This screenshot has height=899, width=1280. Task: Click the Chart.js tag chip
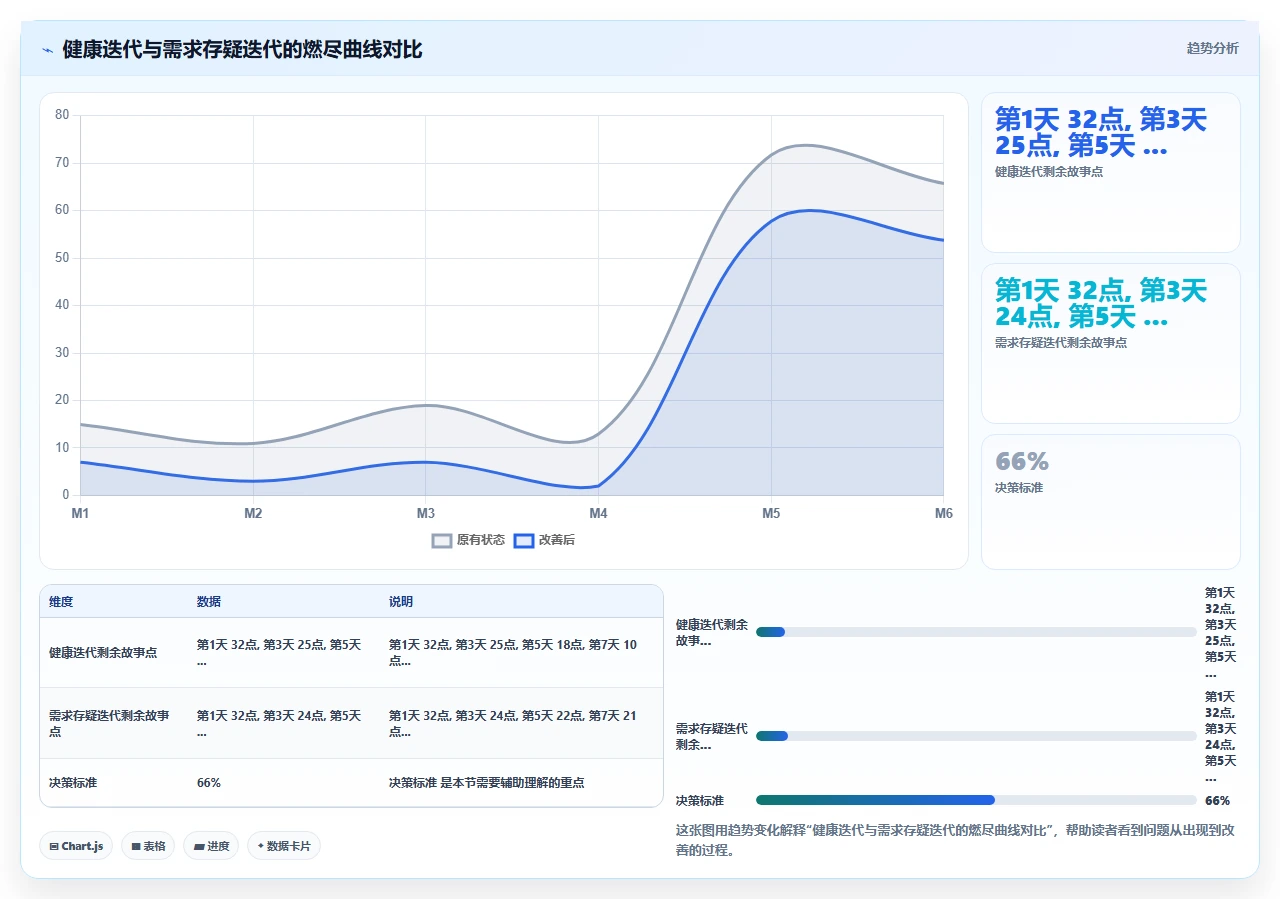click(x=76, y=846)
